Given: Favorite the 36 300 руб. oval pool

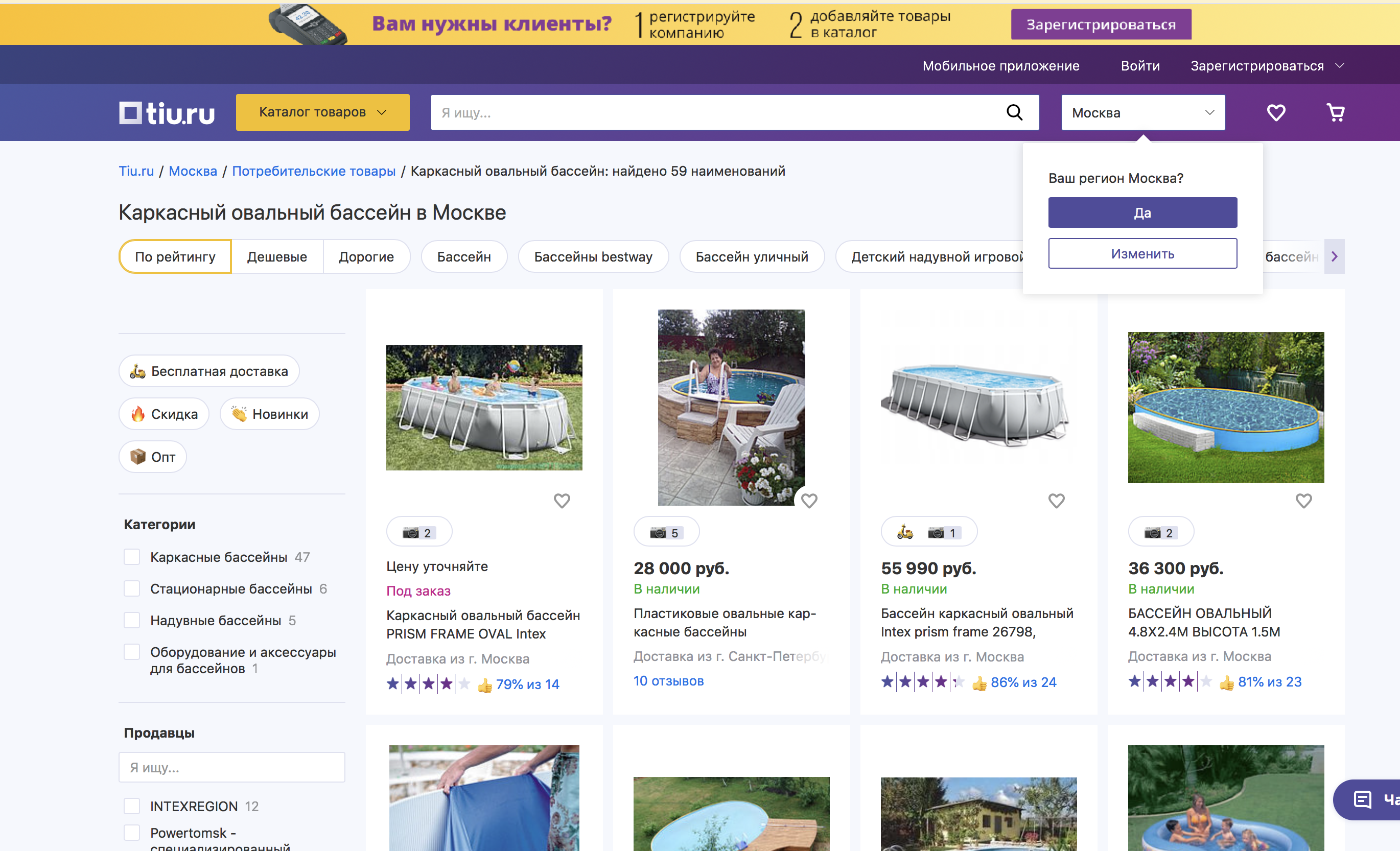Looking at the screenshot, I should tap(1303, 501).
